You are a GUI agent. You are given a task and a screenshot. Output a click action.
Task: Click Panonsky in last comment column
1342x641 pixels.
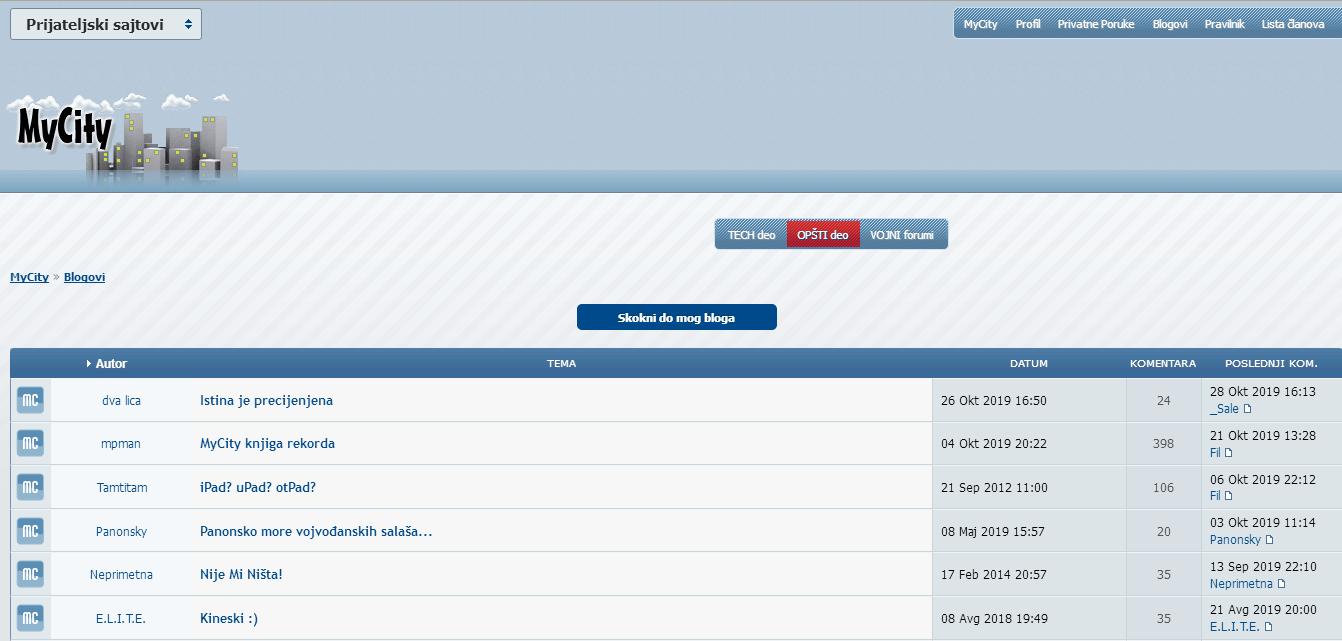coord(1235,539)
